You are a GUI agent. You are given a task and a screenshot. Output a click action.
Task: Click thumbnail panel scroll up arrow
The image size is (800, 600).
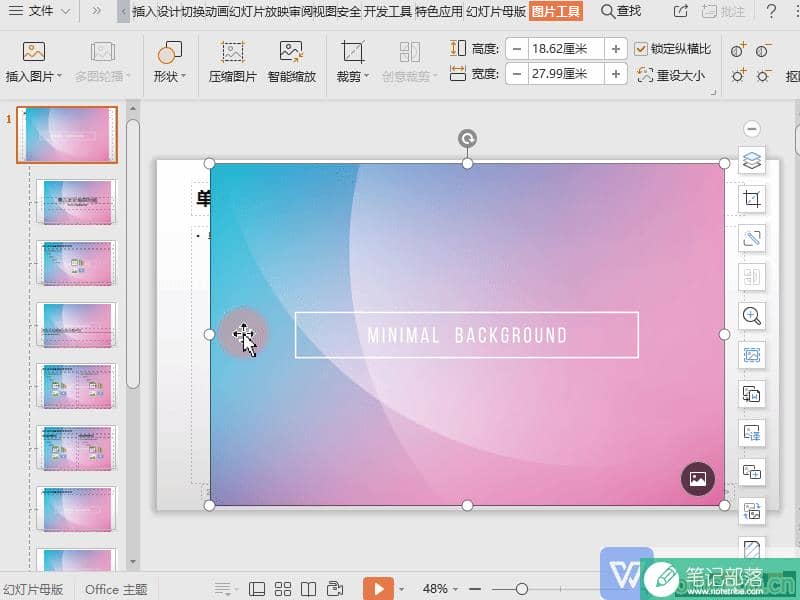(133, 109)
